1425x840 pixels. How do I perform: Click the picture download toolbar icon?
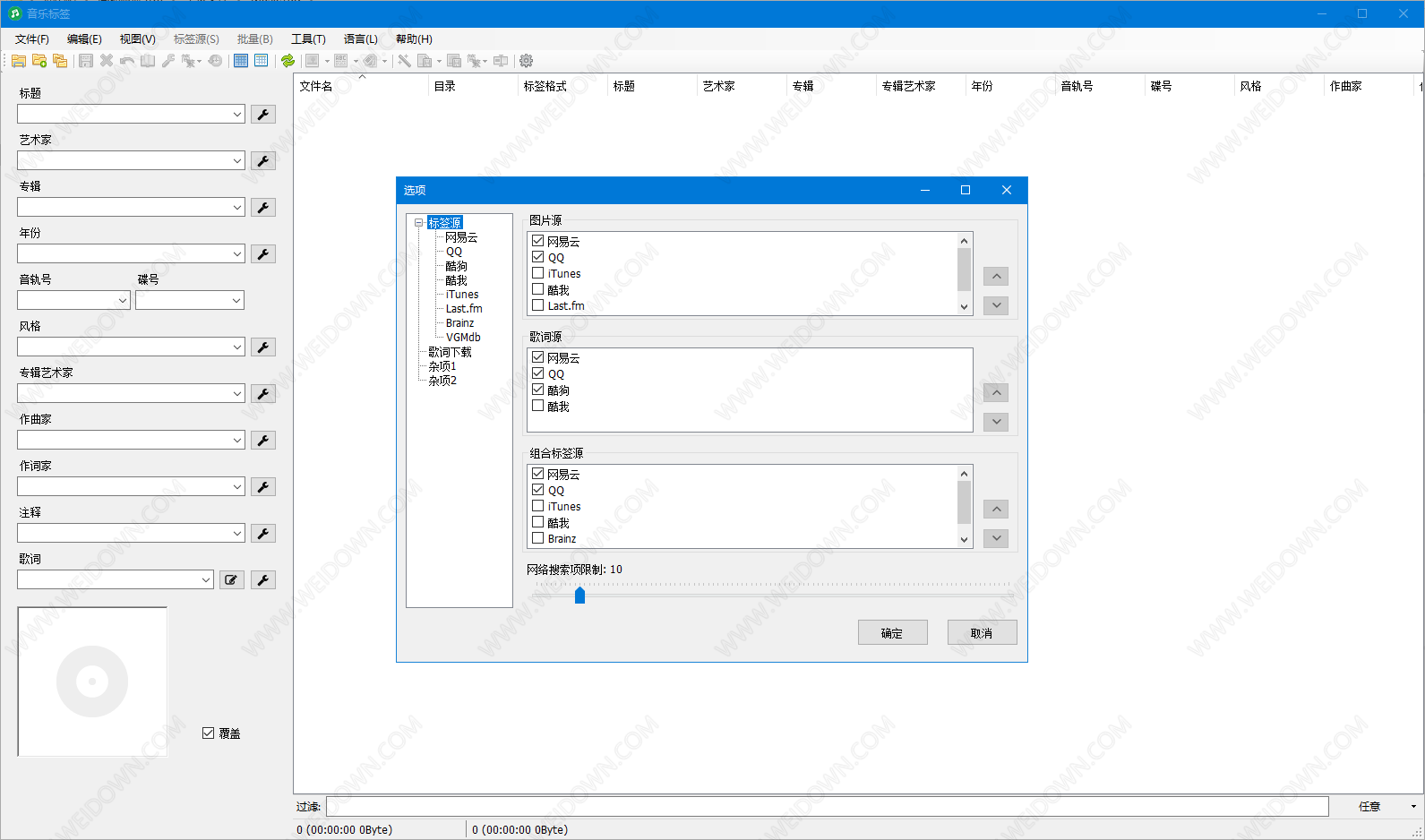click(313, 61)
